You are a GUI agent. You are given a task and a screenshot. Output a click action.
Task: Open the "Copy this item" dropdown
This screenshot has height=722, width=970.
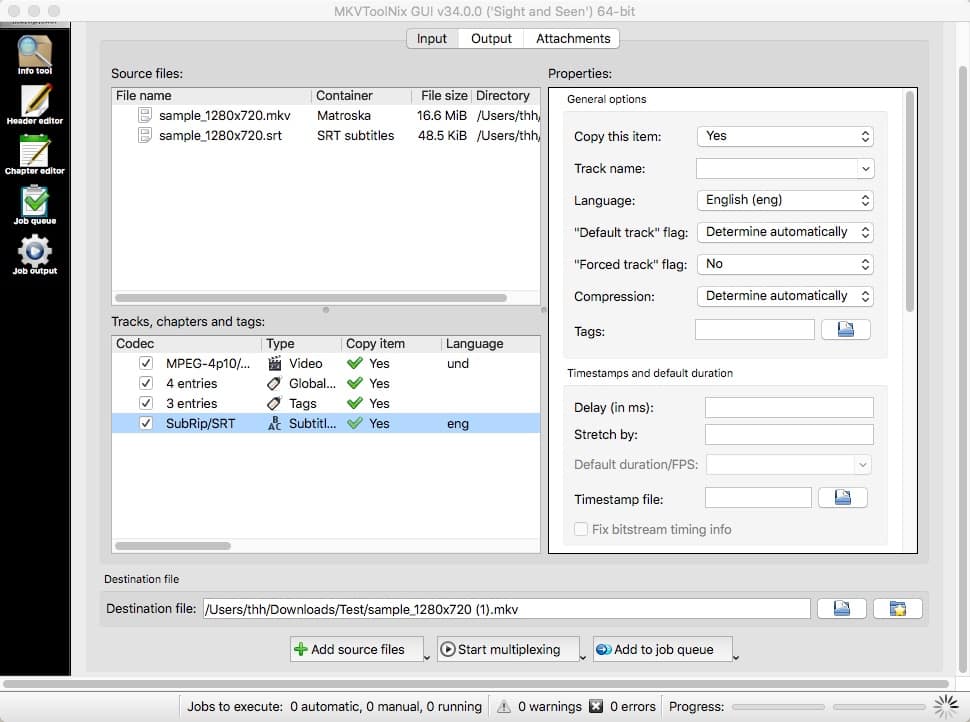[x=784, y=136]
